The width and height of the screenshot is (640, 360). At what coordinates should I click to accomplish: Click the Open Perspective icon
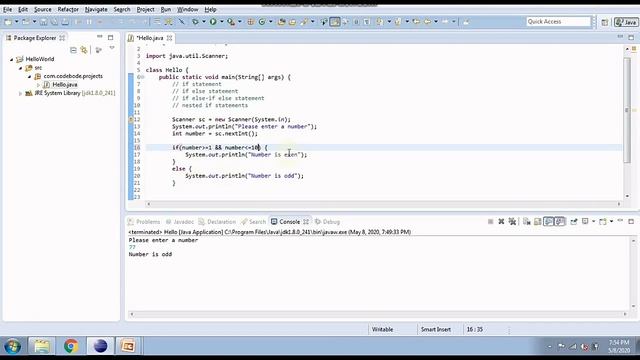pos(604,22)
